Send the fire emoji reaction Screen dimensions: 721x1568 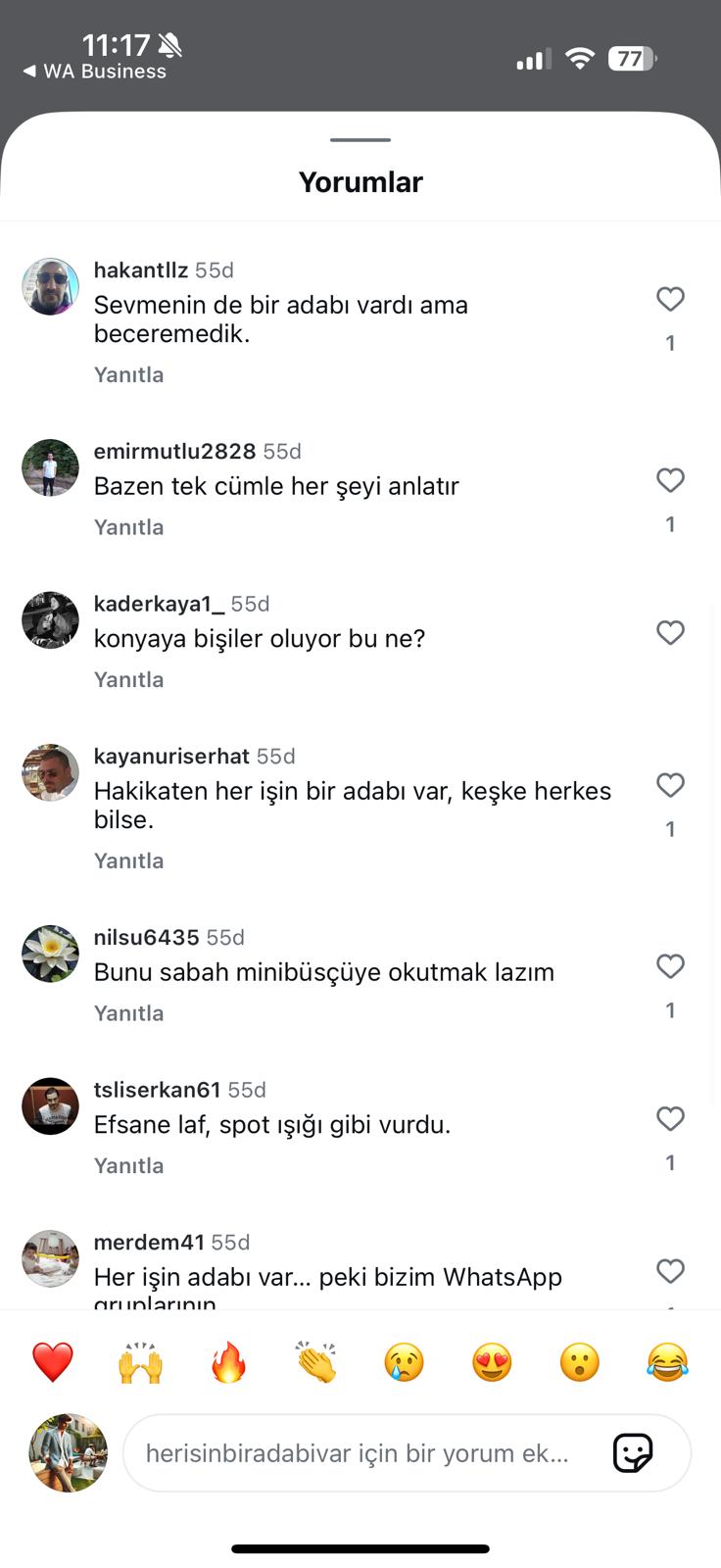pyautogui.click(x=228, y=1362)
